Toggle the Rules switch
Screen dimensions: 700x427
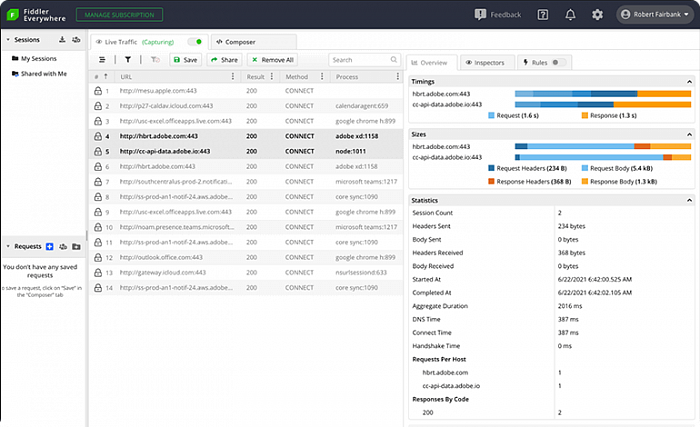pos(558,63)
